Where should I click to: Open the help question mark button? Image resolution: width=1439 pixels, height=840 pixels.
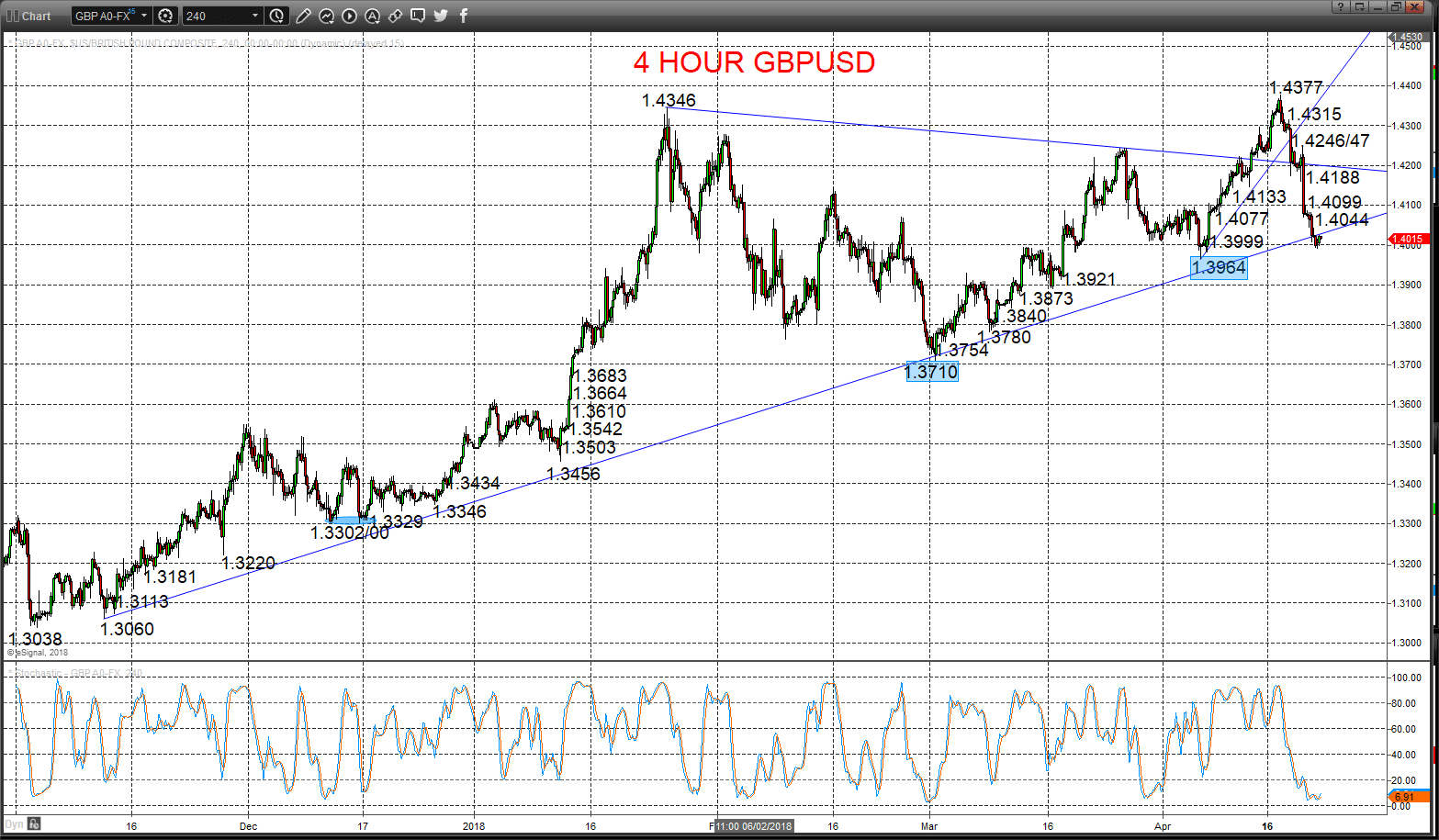[x=1340, y=6]
